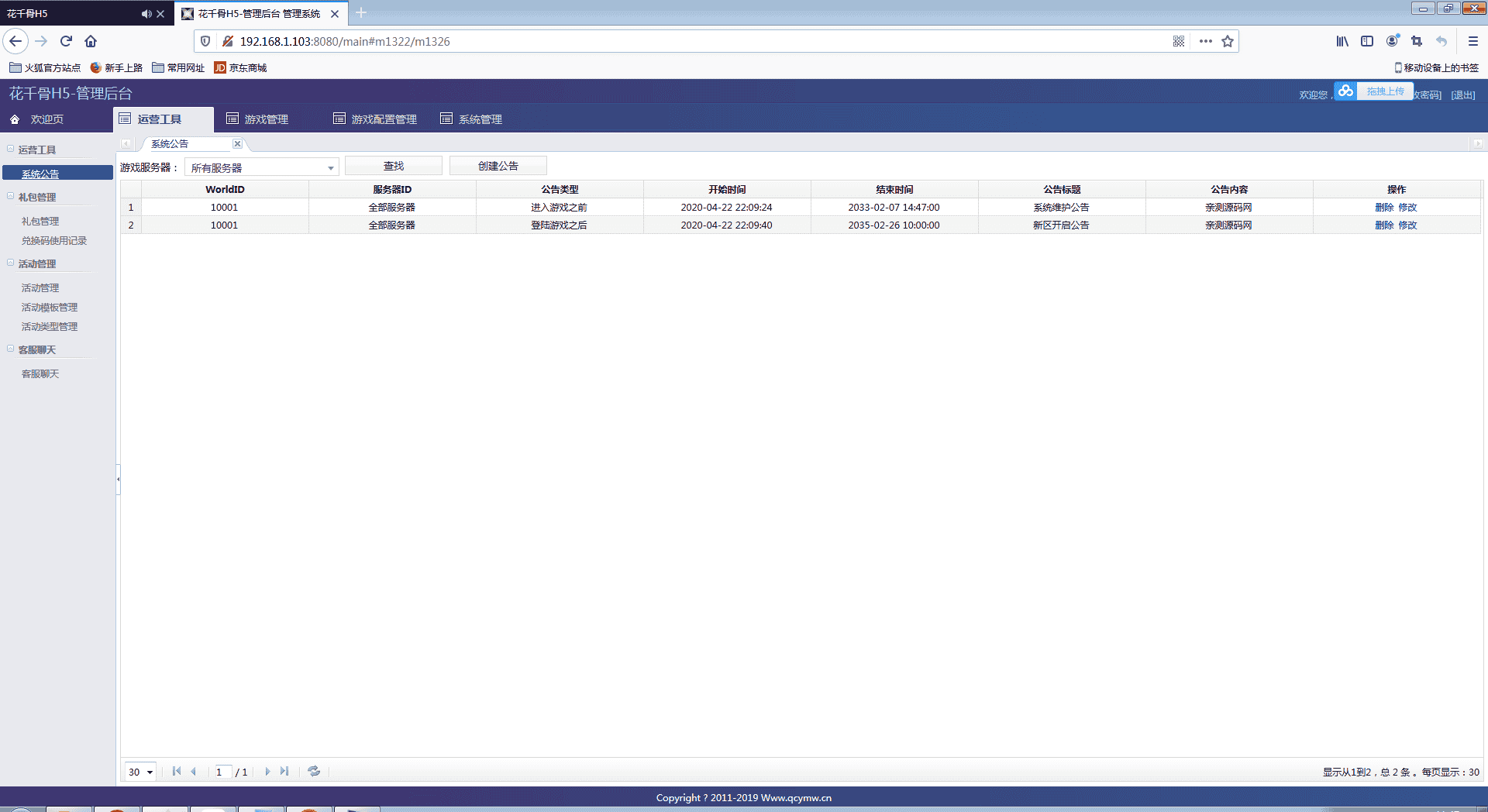Viewport: 1488px width, 812px height.
Task: Click the 创建公告 button
Action: point(498,166)
